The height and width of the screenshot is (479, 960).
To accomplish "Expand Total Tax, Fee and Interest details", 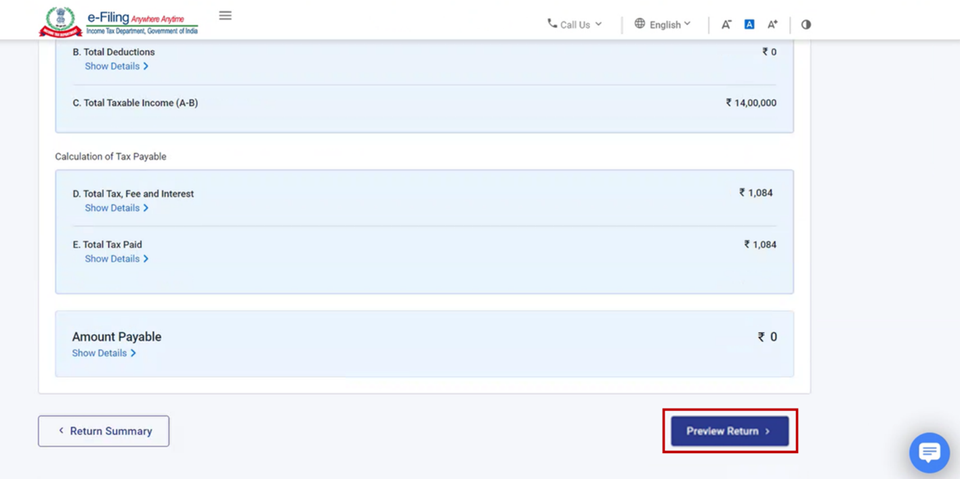I will 116,208.
